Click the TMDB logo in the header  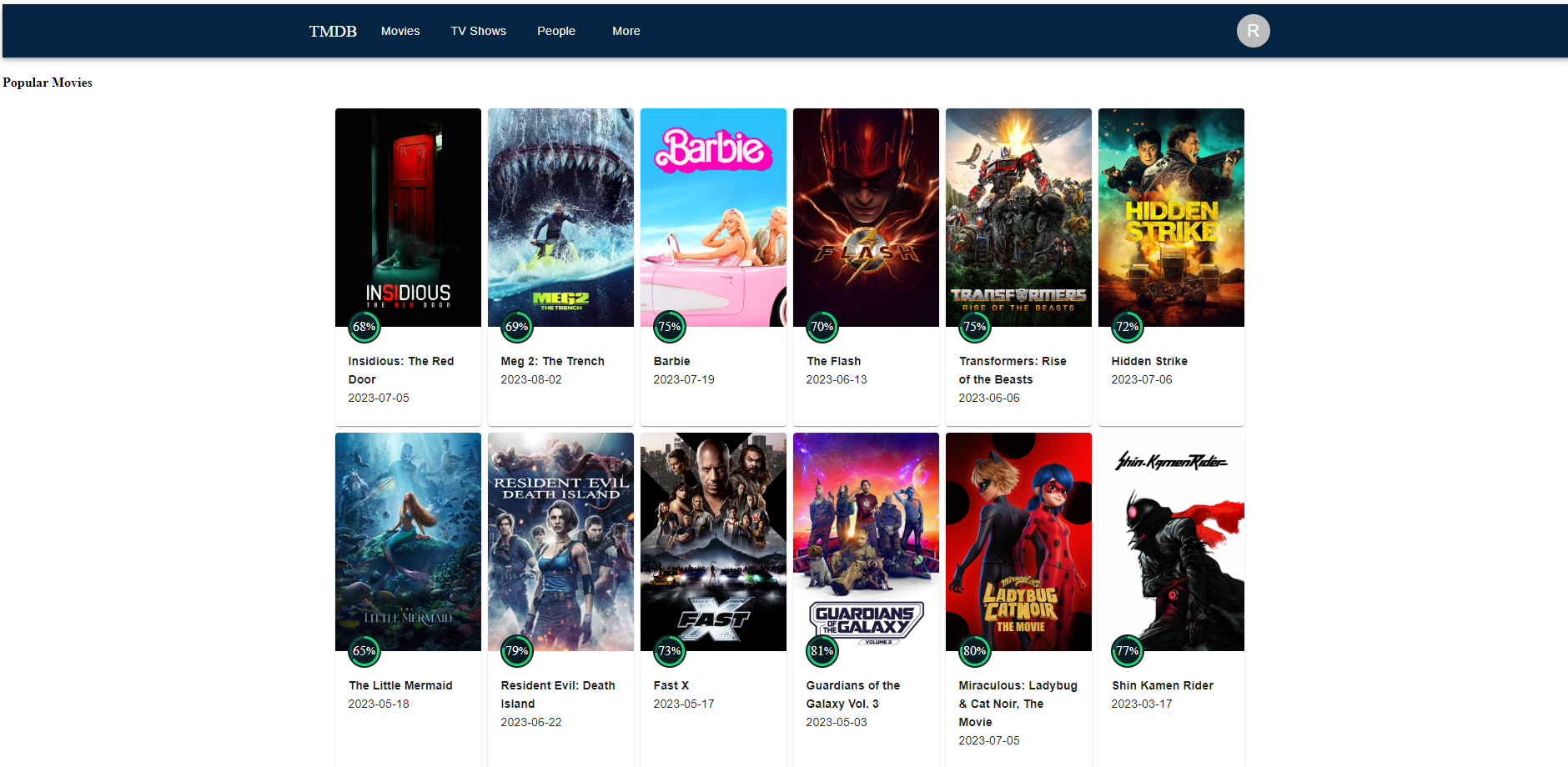(x=333, y=31)
